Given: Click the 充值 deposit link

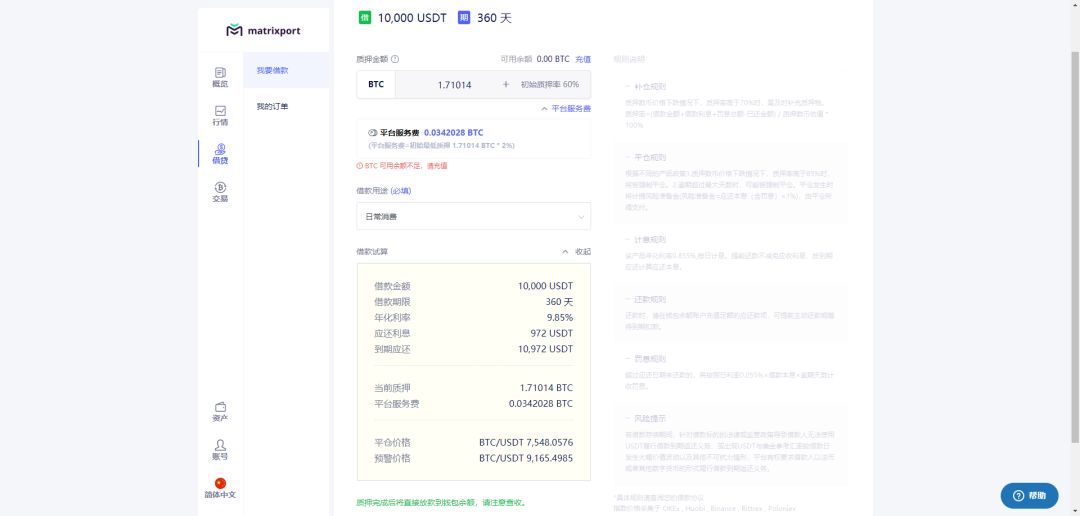Looking at the screenshot, I should [x=583, y=59].
